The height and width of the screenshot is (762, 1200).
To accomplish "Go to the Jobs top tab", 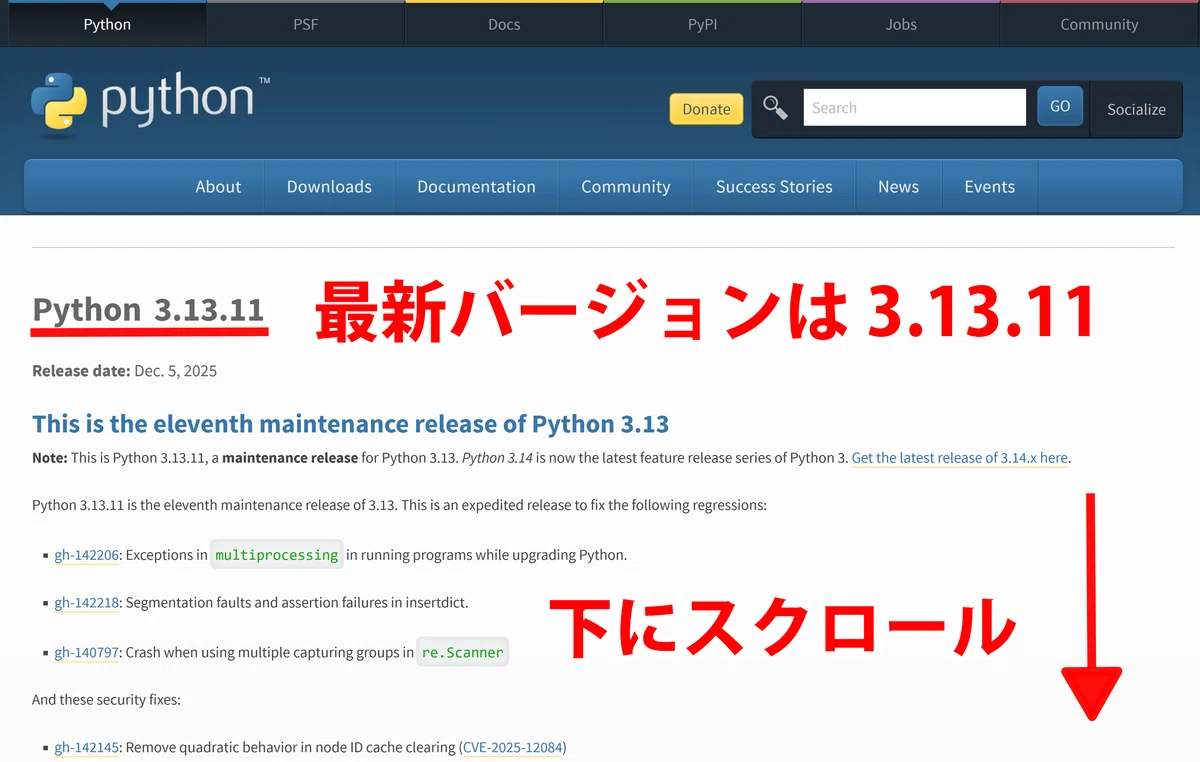I will click(x=901, y=24).
